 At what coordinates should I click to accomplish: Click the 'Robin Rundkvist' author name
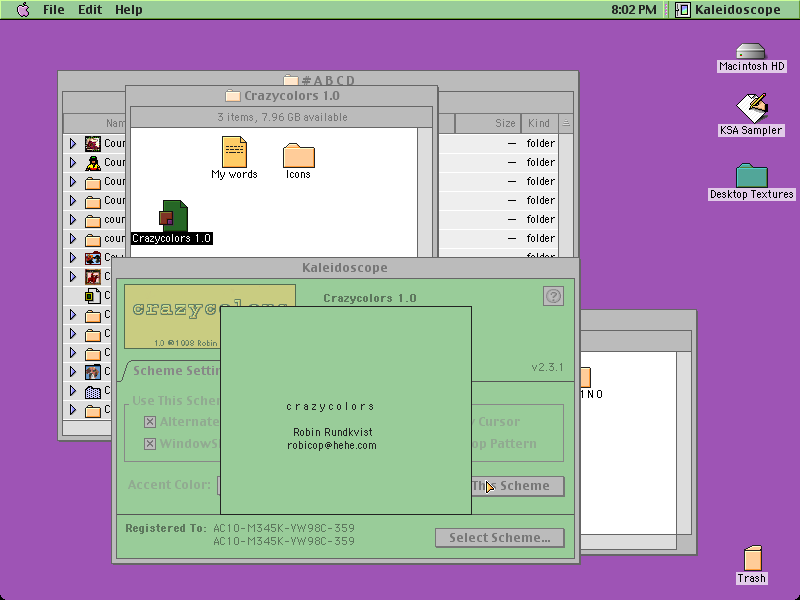point(333,432)
